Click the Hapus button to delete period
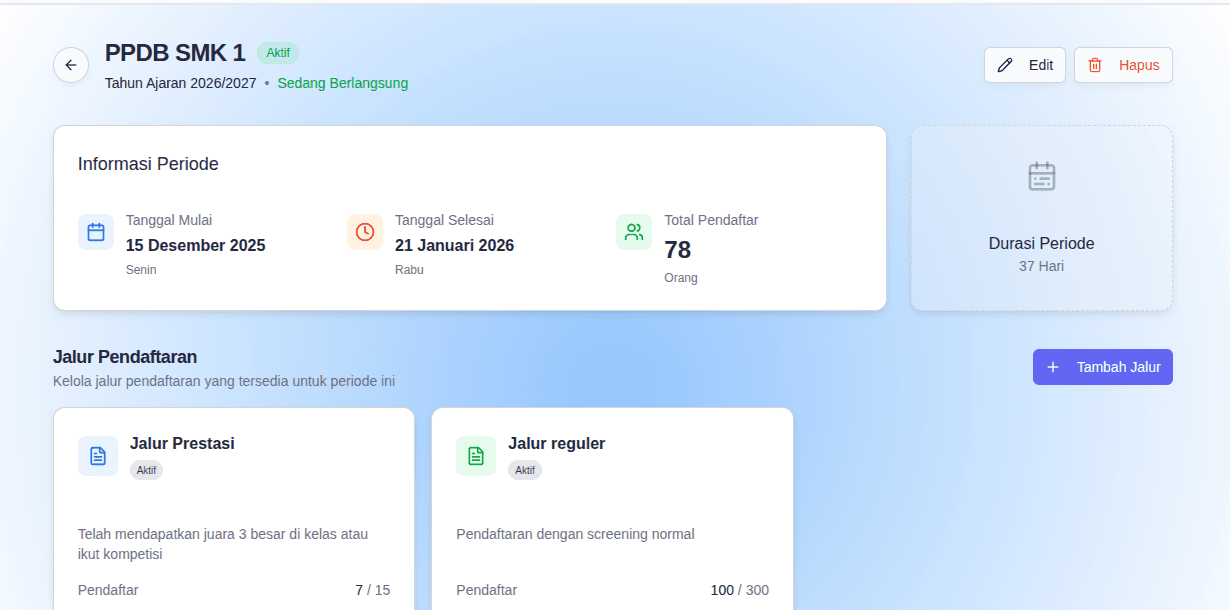This screenshot has width=1230, height=610. click(x=1123, y=64)
